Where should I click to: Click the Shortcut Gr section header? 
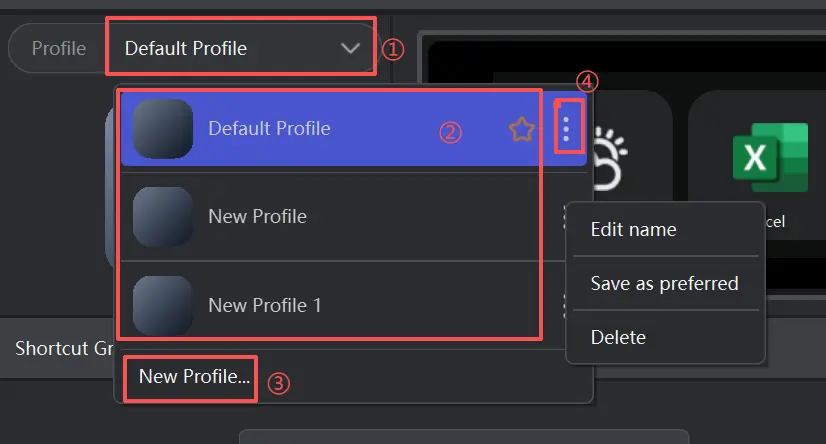64,348
